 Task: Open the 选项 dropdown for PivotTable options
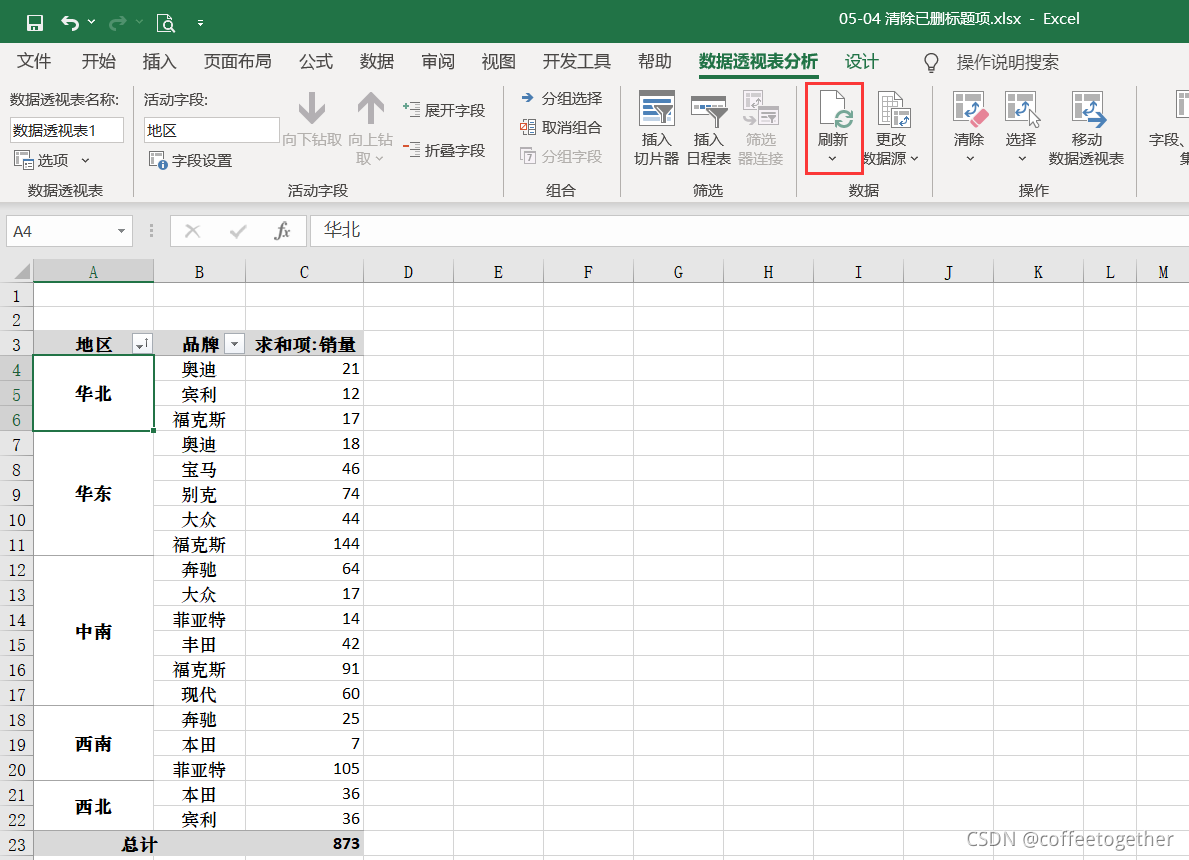coord(52,160)
